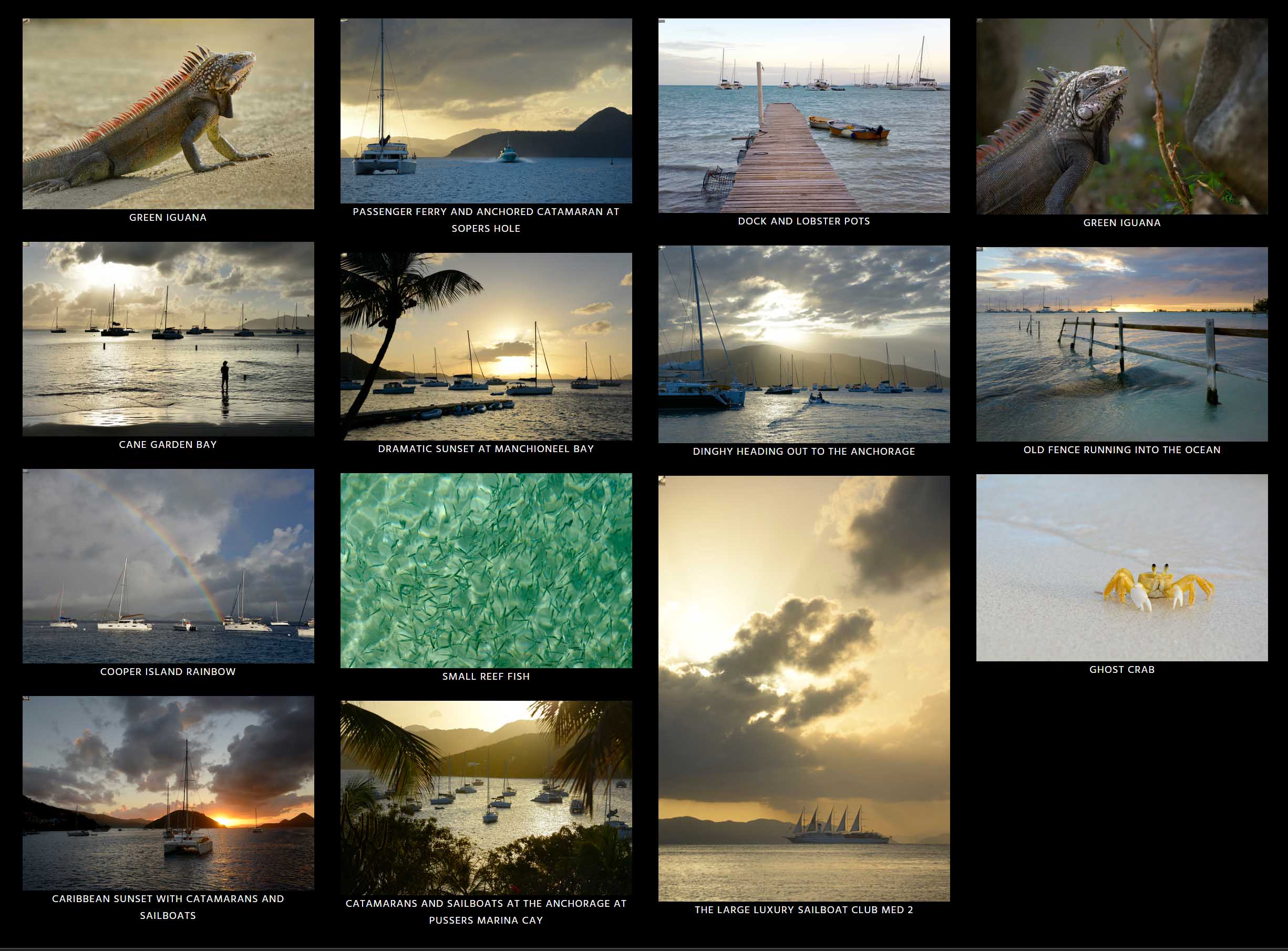Screen dimensions: 1288x951
Task: Click the 'Cooper Island Rainbow' caption
Action: pyautogui.click(x=168, y=671)
